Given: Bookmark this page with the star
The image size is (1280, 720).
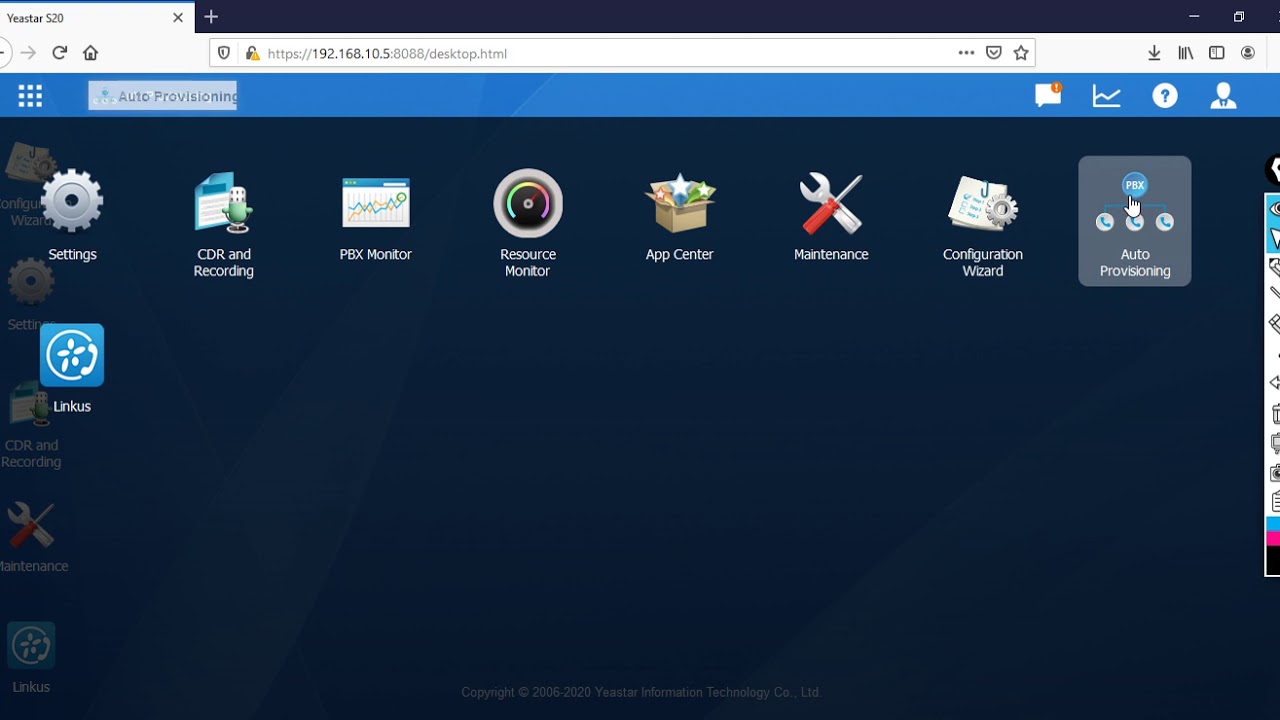Looking at the screenshot, I should coord(1021,53).
